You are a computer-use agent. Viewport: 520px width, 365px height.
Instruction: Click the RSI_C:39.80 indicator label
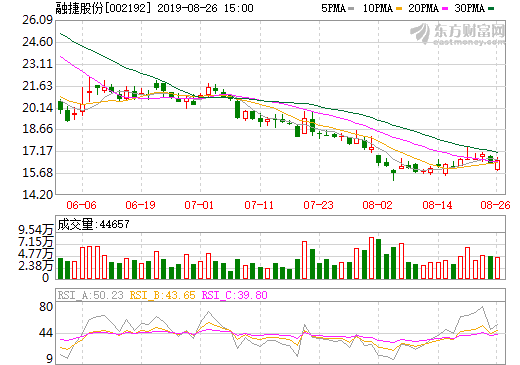click(x=235, y=295)
